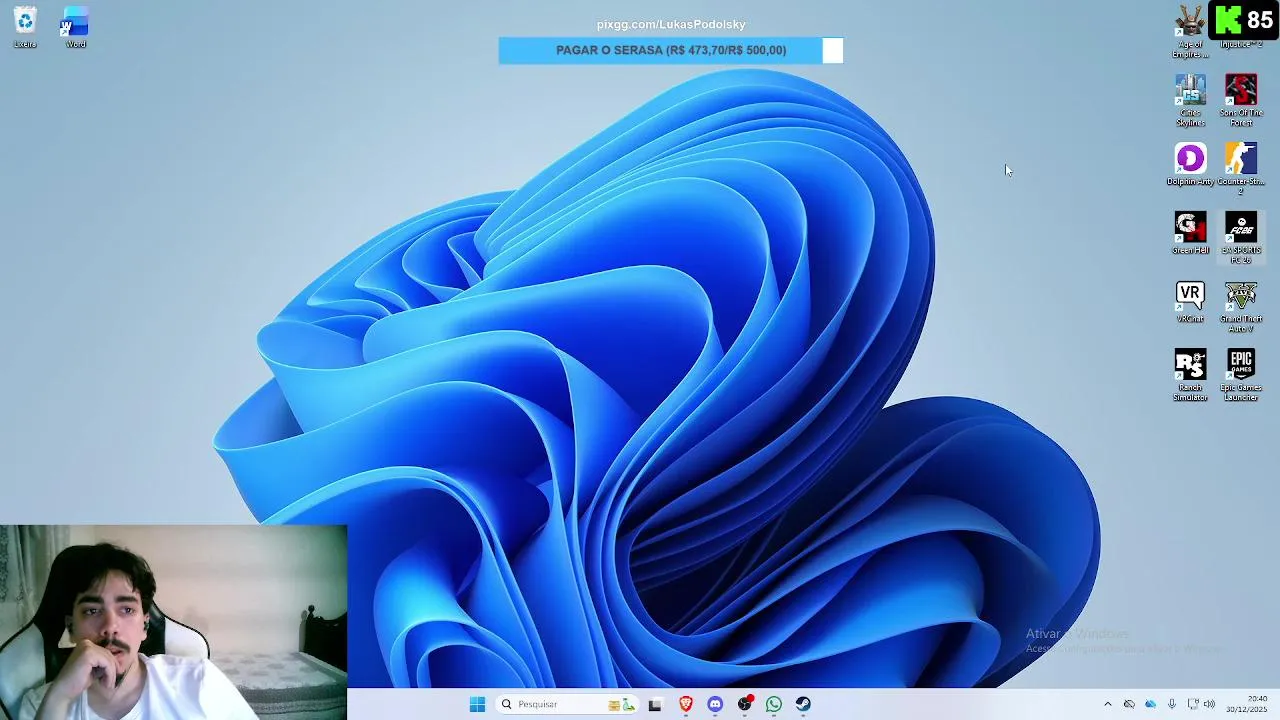Select the Epic Games Launcher shortcut
The height and width of the screenshot is (720, 1280).
pos(1241,375)
